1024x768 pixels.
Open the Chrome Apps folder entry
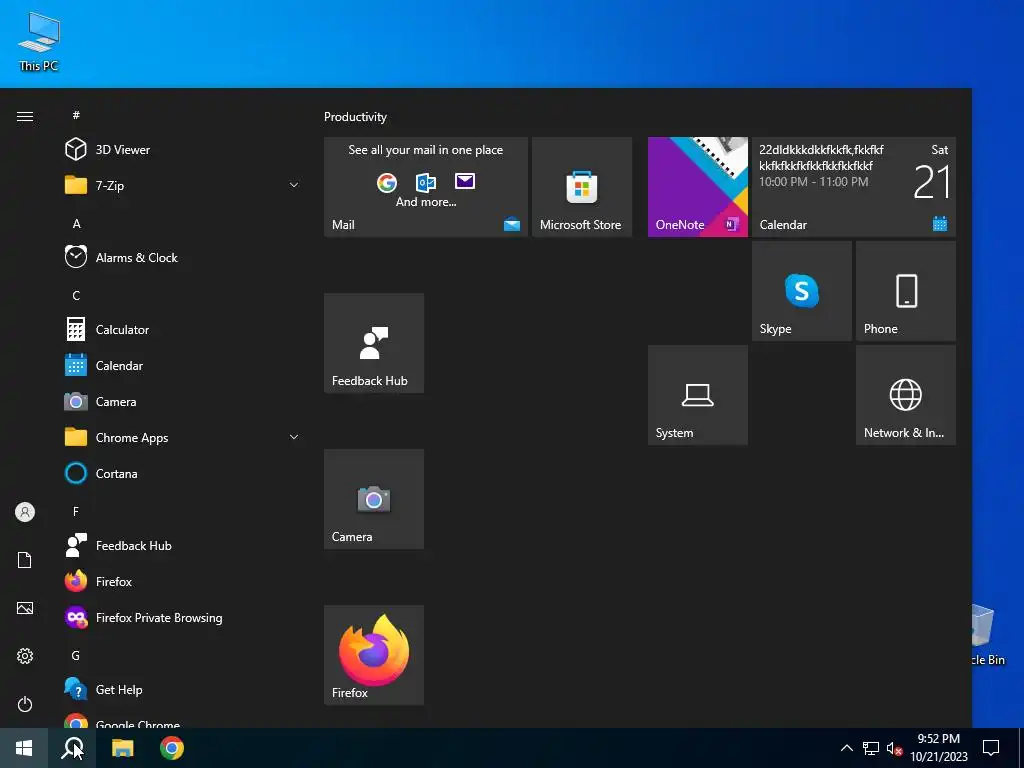[x=183, y=437]
